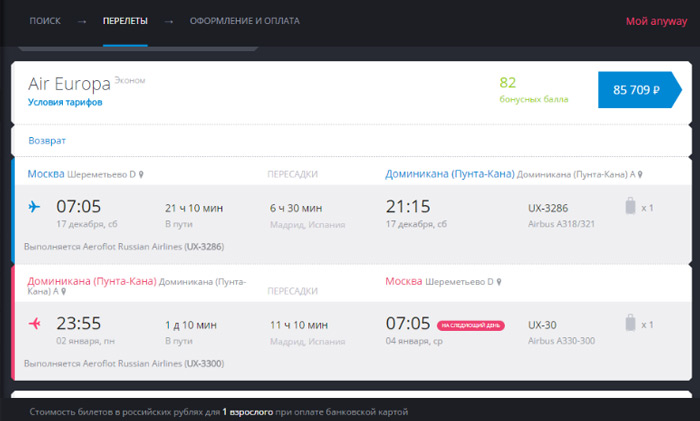Click the blue outbound airplane icon

pos(34,207)
